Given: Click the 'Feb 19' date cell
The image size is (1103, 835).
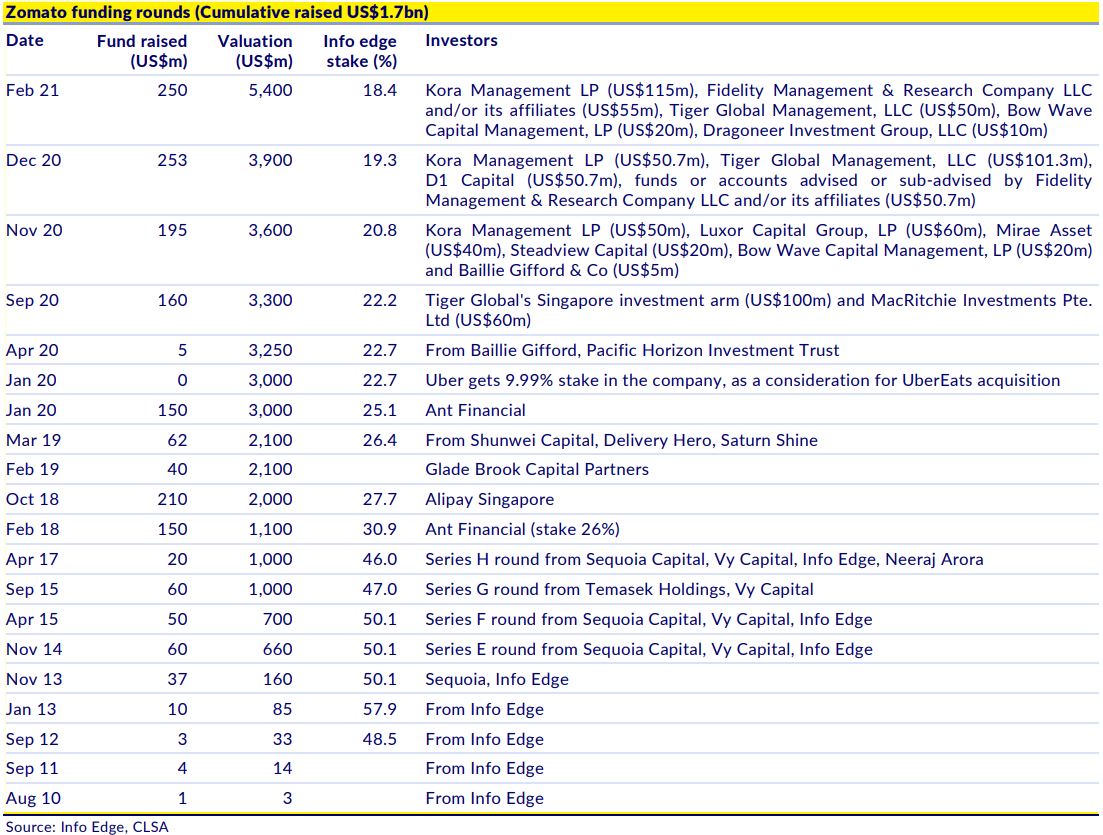Looking at the screenshot, I should (32, 469).
